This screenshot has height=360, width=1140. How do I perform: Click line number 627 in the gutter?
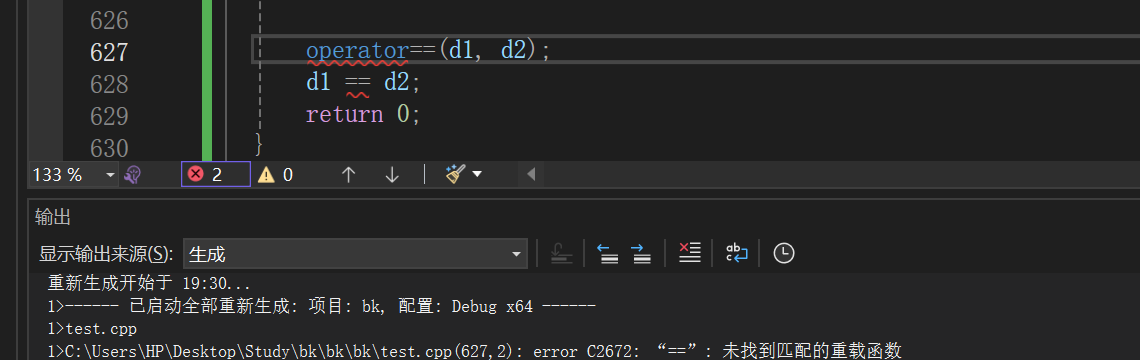click(108, 52)
